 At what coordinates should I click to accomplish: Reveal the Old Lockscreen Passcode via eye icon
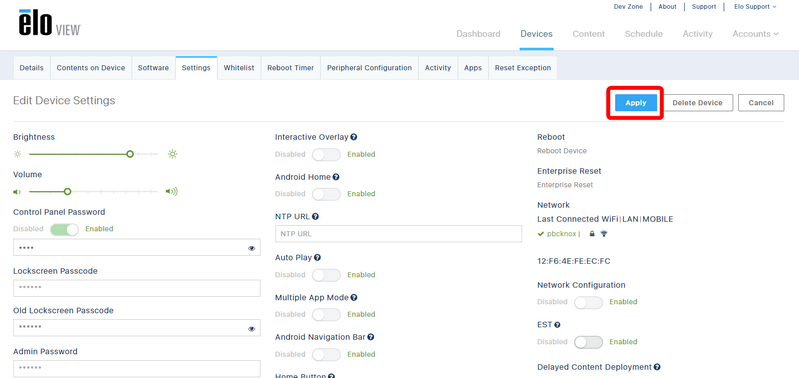(x=251, y=329)
